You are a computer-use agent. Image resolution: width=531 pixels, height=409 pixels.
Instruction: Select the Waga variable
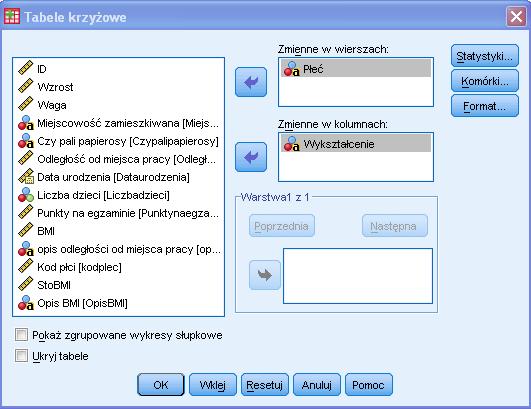pos(119,105)
